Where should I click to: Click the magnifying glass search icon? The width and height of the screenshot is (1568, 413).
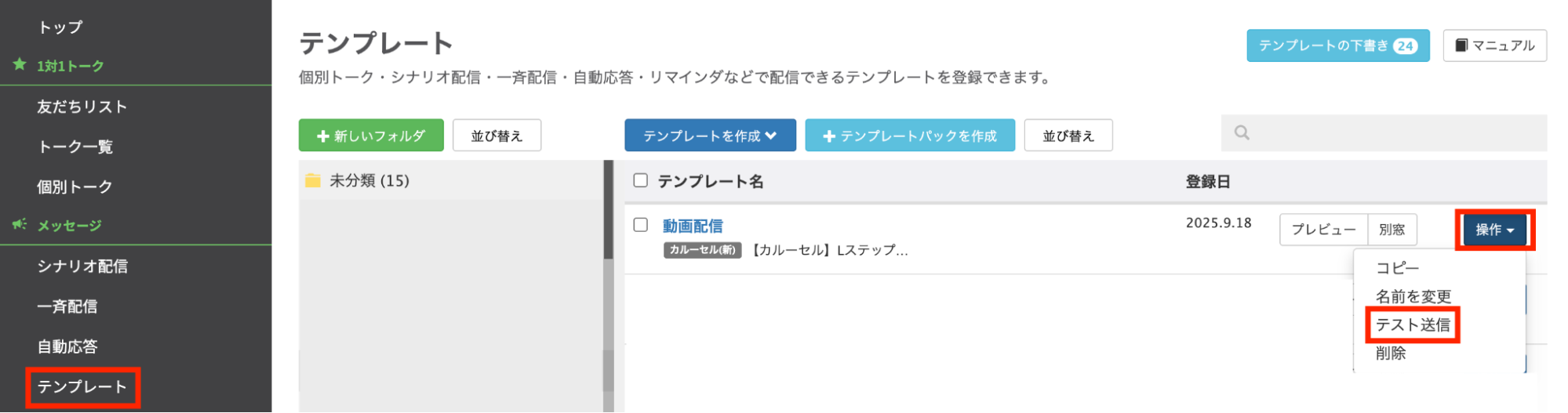tap(1242, 132)
